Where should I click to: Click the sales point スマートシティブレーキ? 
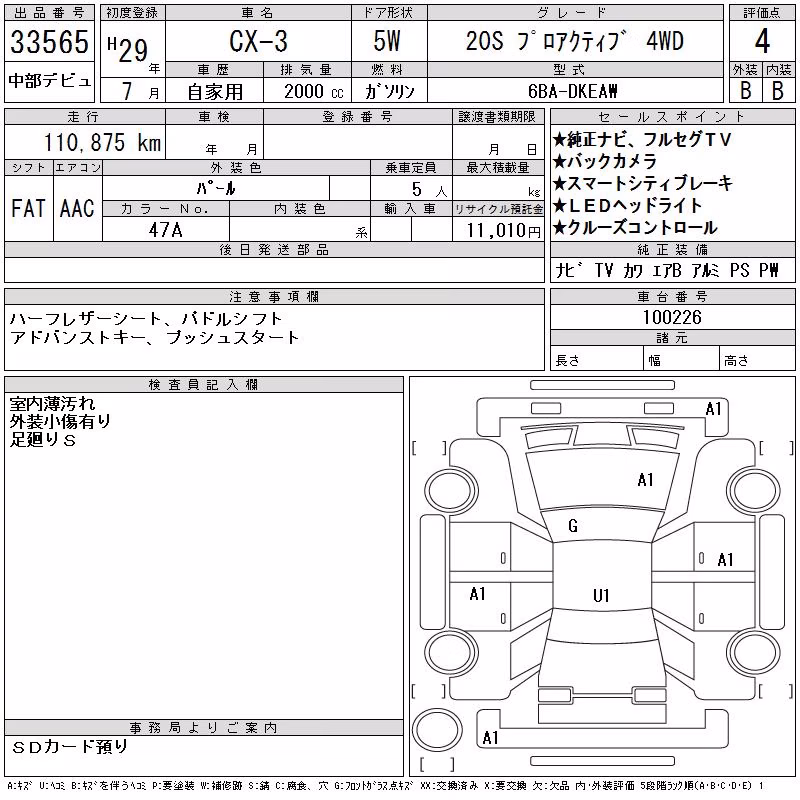(x=643, y=183)
